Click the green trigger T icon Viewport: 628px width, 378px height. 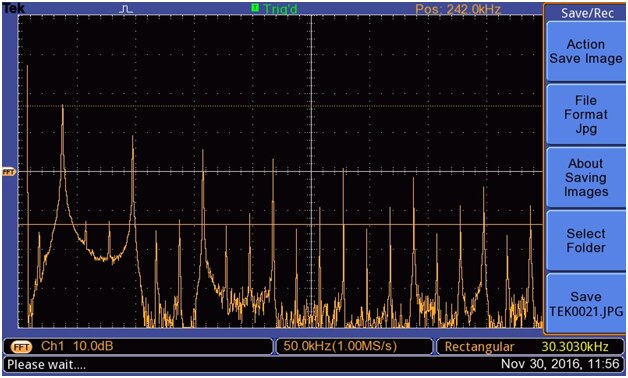coord(255,7)
